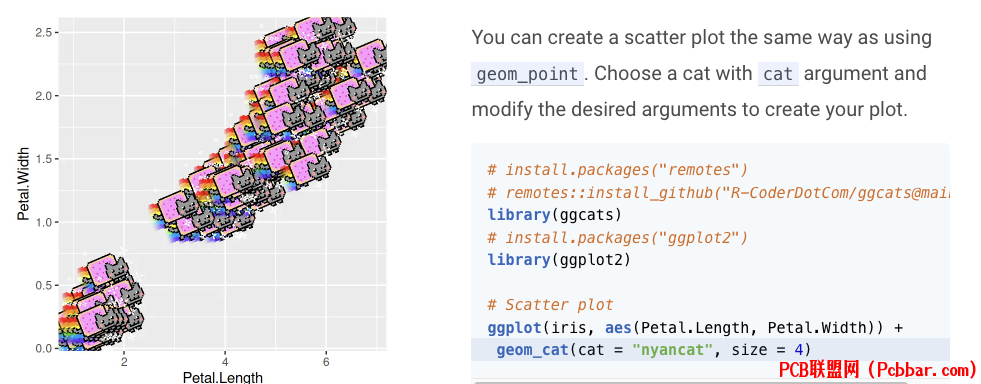Click the inline cat argument code
This screenshot has height=384, width=981.
coord(778,74)
